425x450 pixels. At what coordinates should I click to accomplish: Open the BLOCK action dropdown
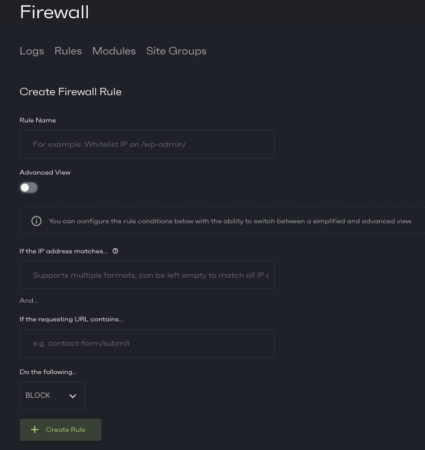52,395
